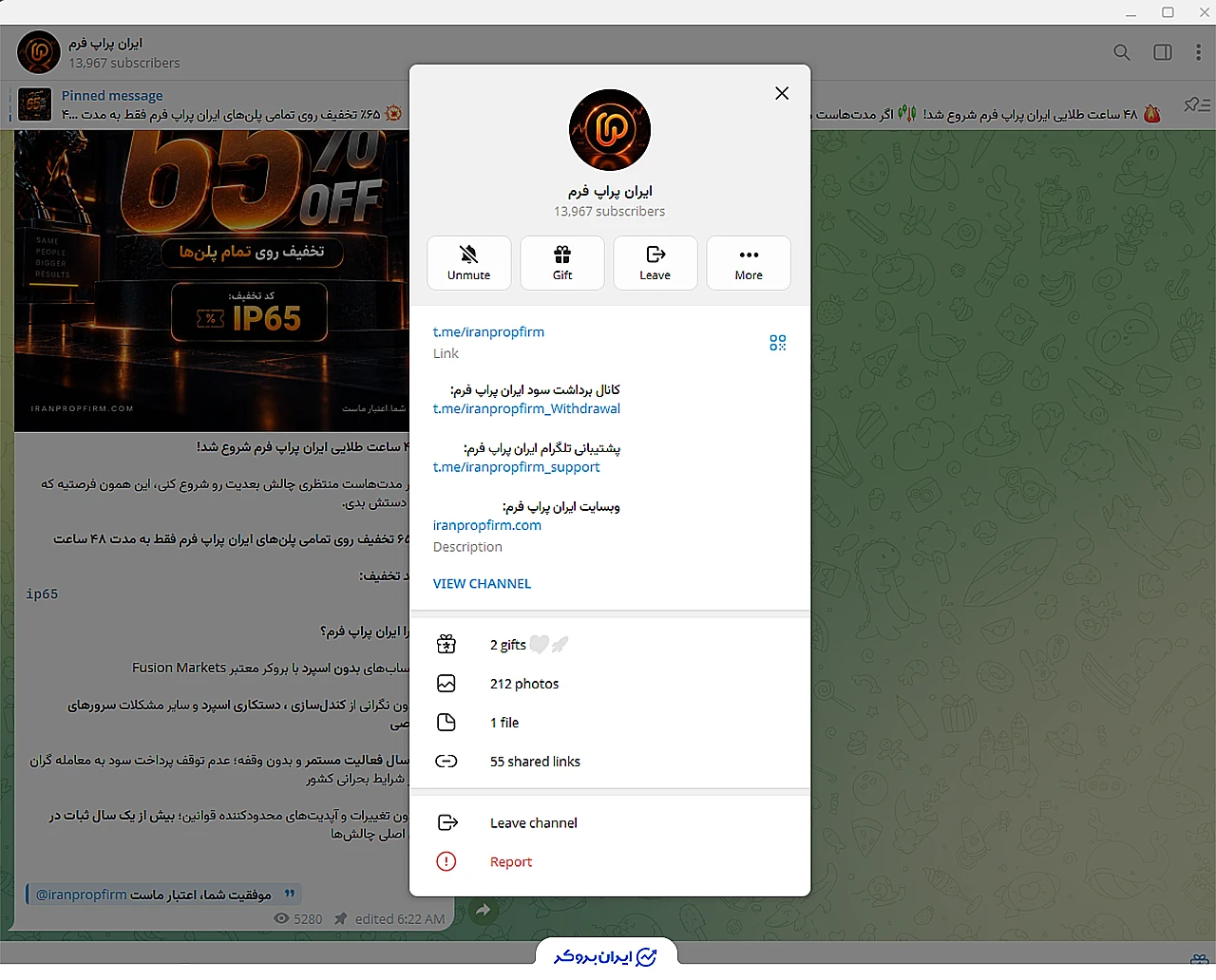Click the edited 6:22 AM timestamp

[x=400, y=919]
